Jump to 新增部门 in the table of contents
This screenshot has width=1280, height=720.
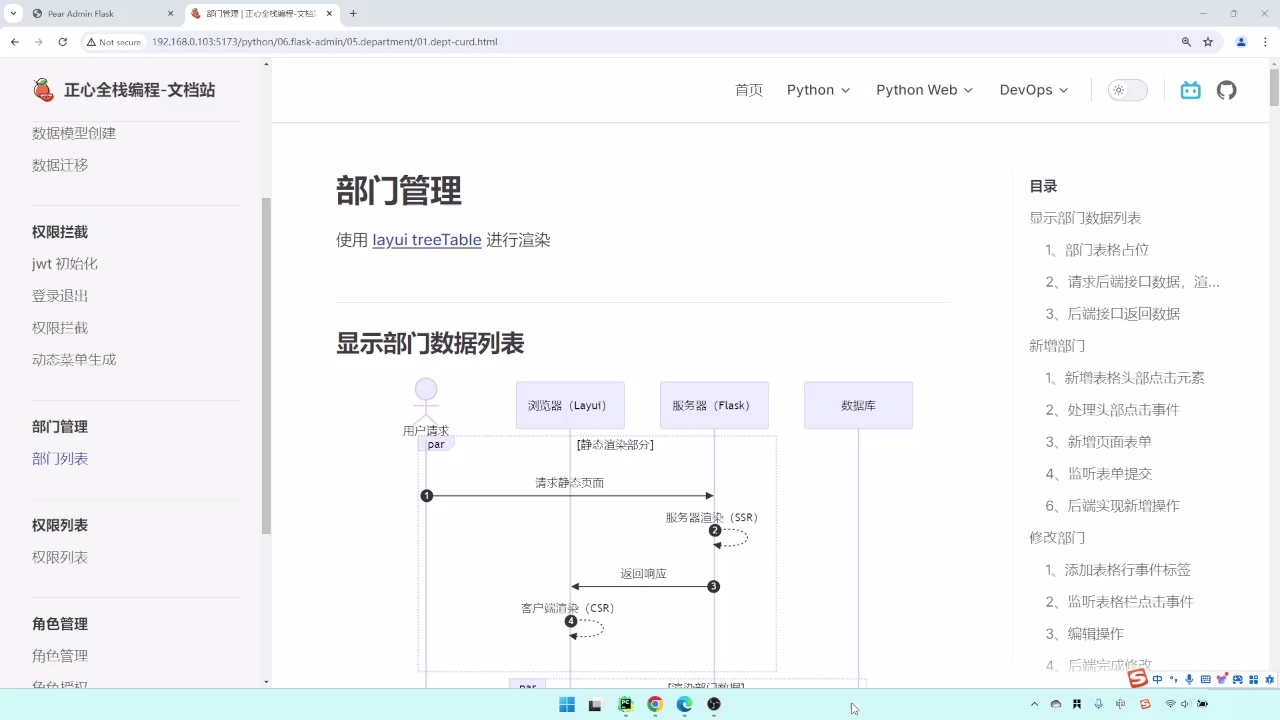click(1057, 345)
